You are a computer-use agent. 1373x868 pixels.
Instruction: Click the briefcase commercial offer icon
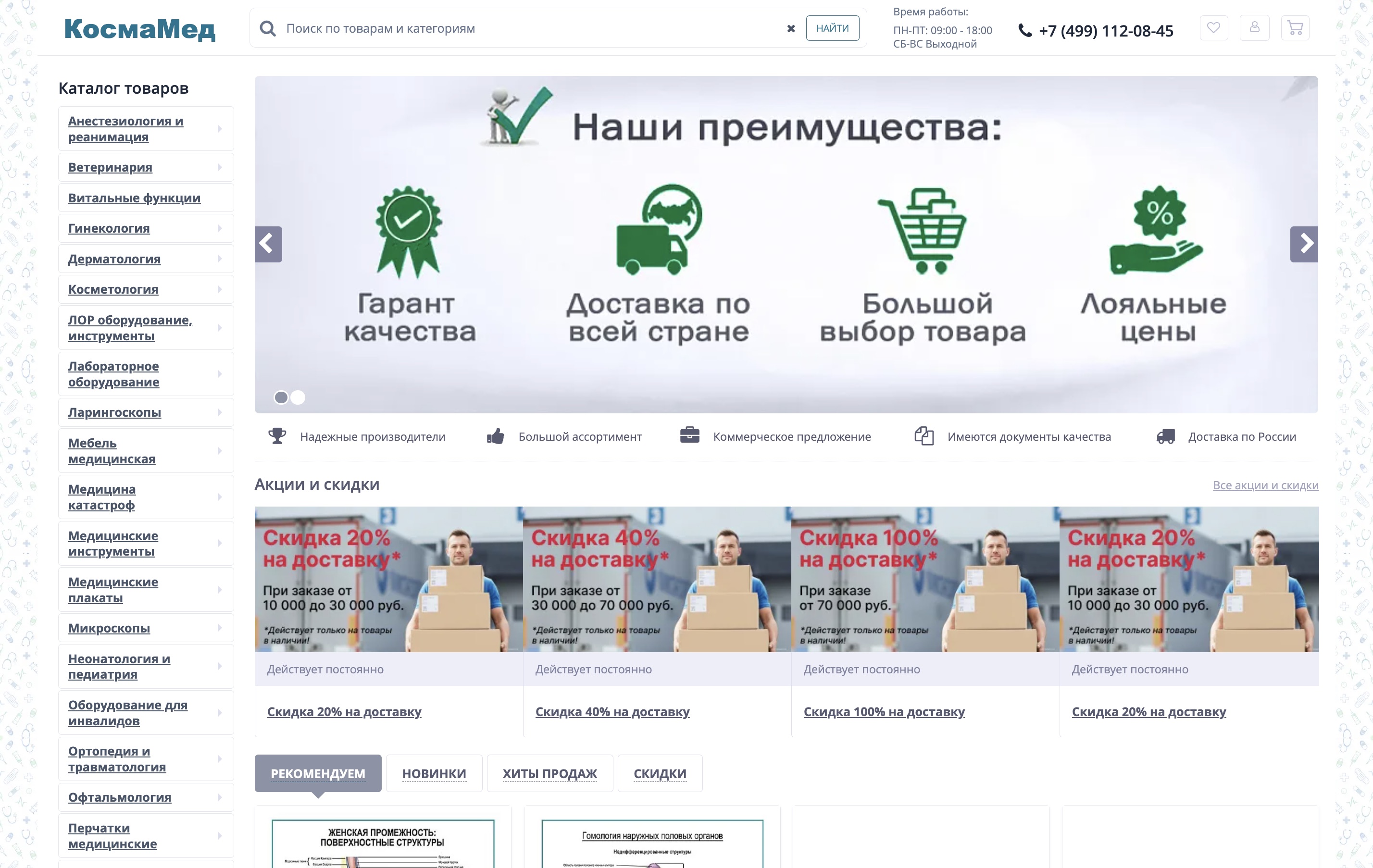tap(689, 435)
